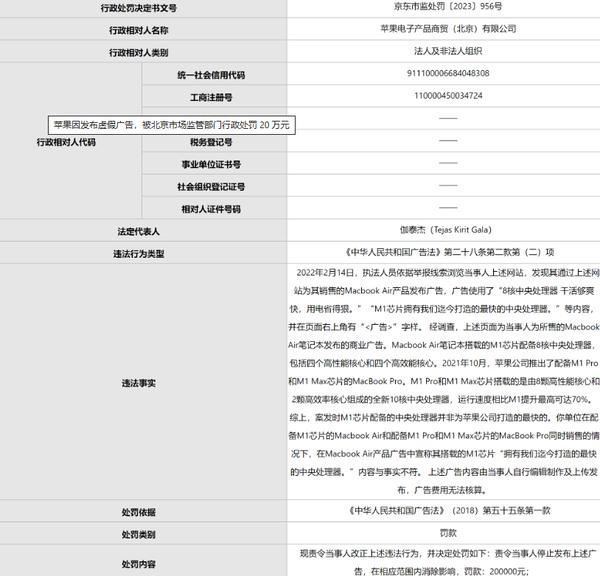Select the label 处罚内容
Viewport: 600px width, 576px height.
[x=139, y=564]
